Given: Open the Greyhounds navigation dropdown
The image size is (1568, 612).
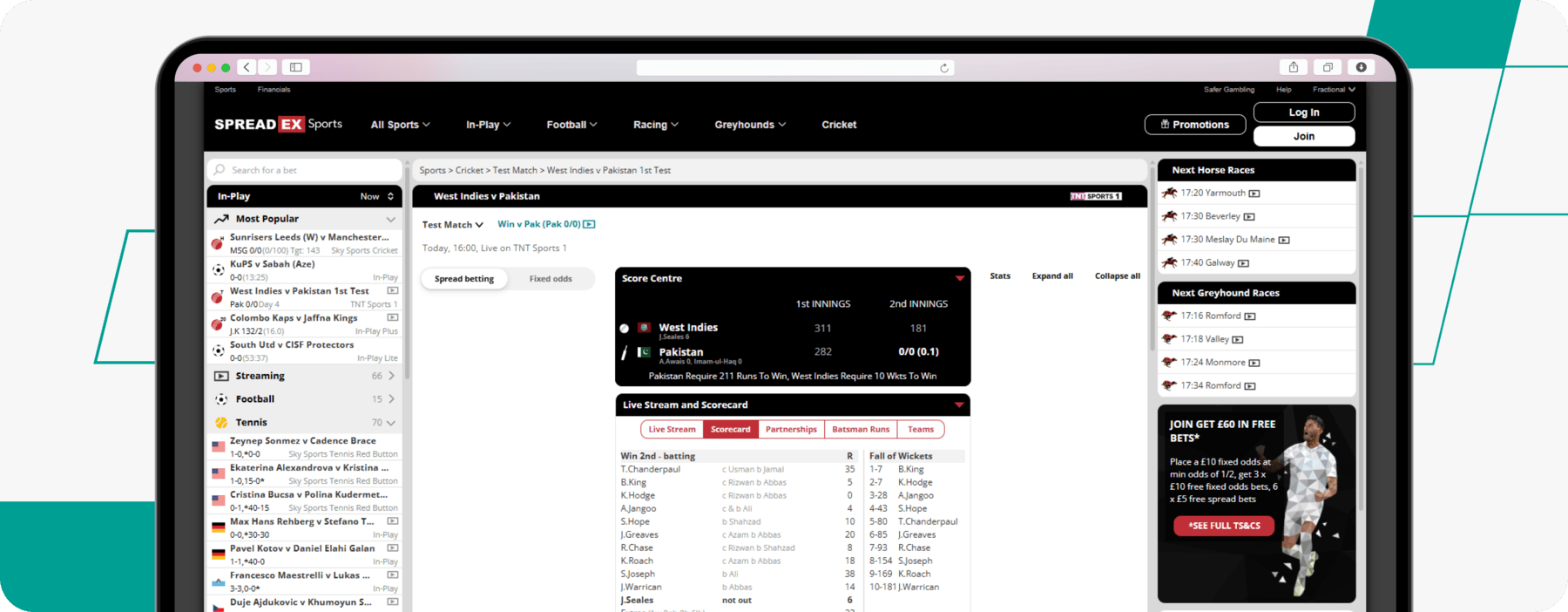Looking at the screenshot, I should click(x=750, y=125).
